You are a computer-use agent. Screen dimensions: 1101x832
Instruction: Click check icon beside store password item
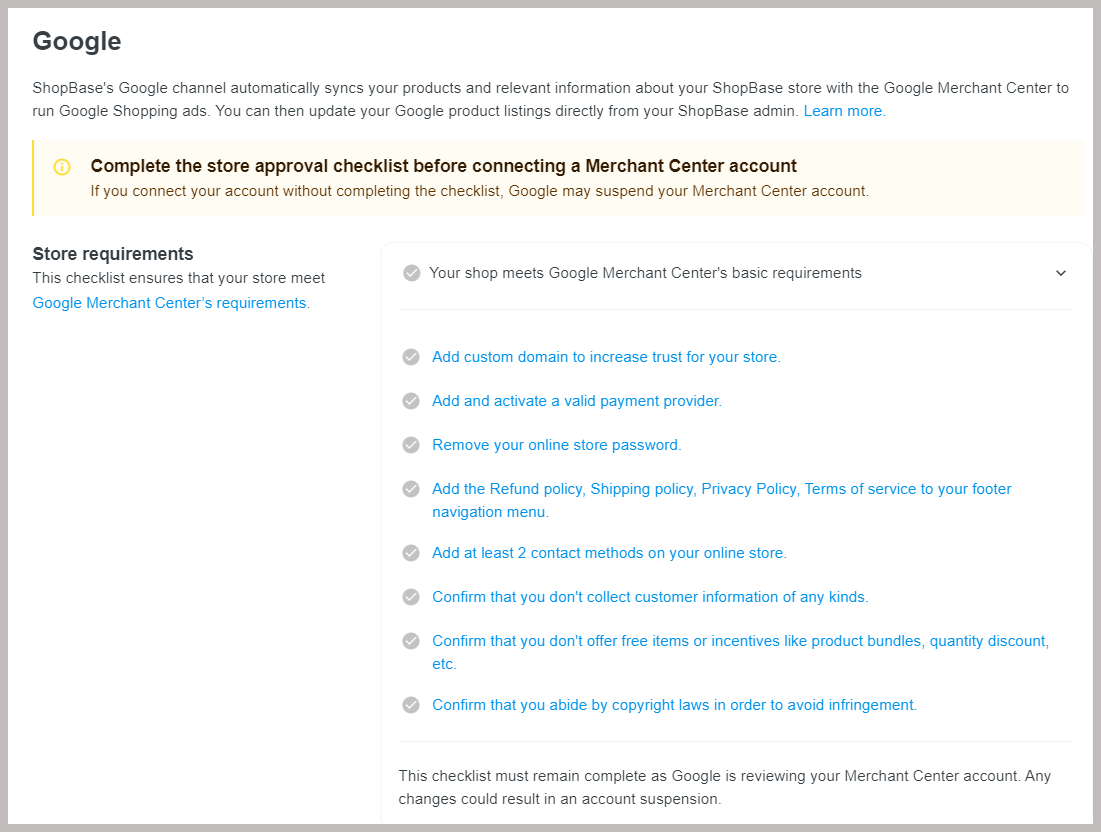click(x=411, y=445)
